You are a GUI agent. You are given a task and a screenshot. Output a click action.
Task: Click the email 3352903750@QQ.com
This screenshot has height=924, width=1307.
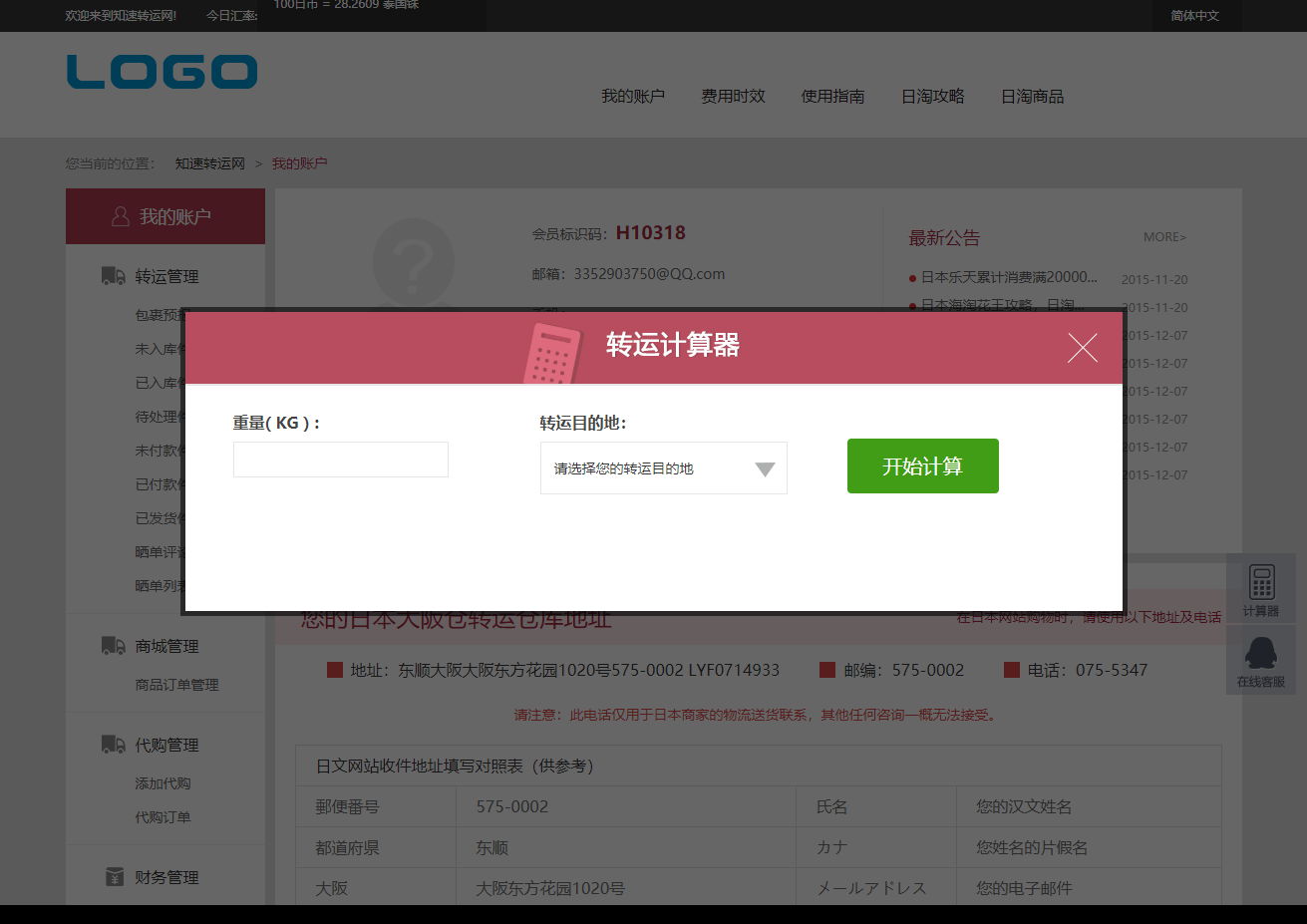[649, 274]
